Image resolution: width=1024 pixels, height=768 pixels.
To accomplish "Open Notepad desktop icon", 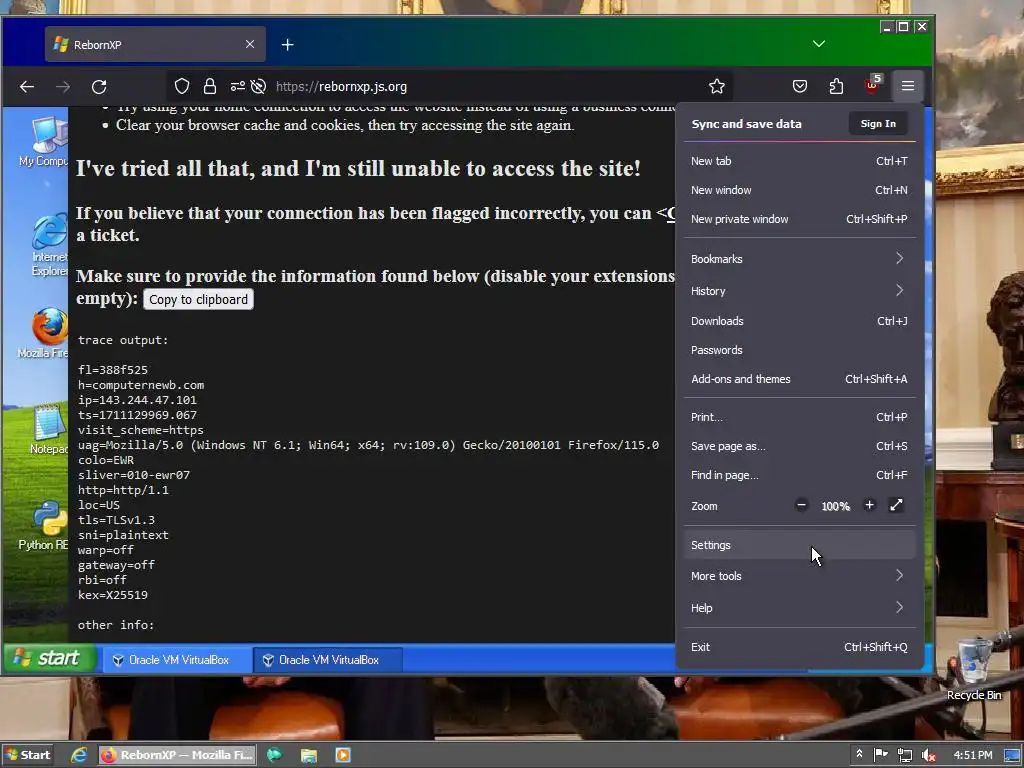I will click(48, 429).
